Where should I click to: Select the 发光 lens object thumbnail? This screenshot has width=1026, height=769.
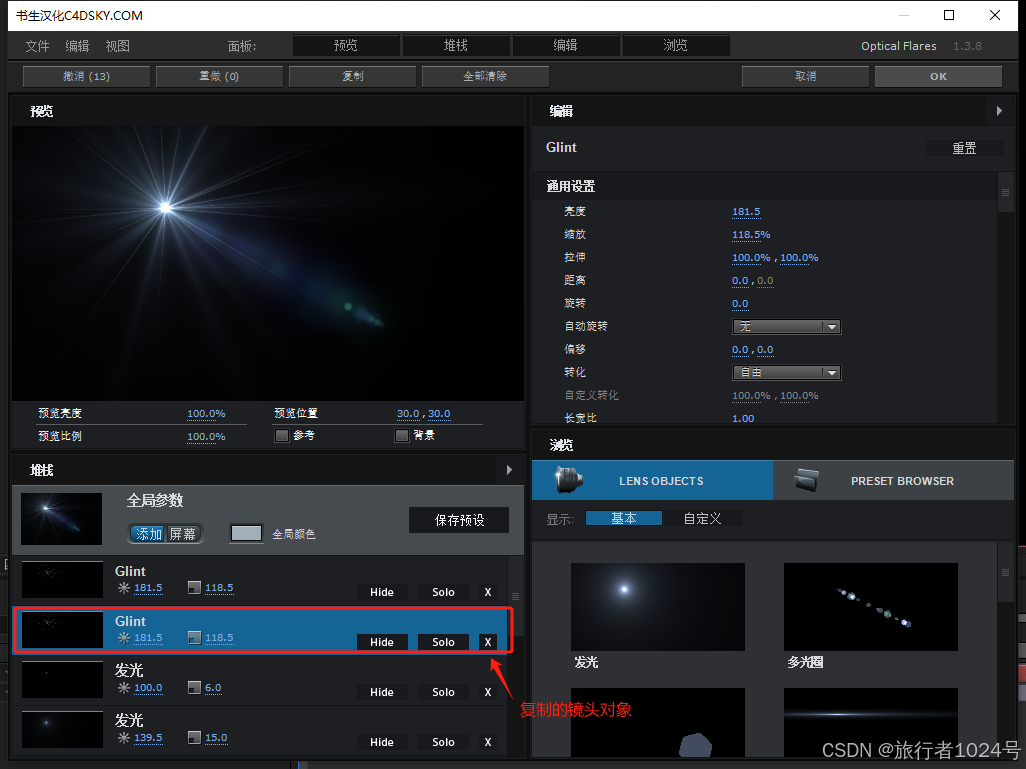coord(658,607)
